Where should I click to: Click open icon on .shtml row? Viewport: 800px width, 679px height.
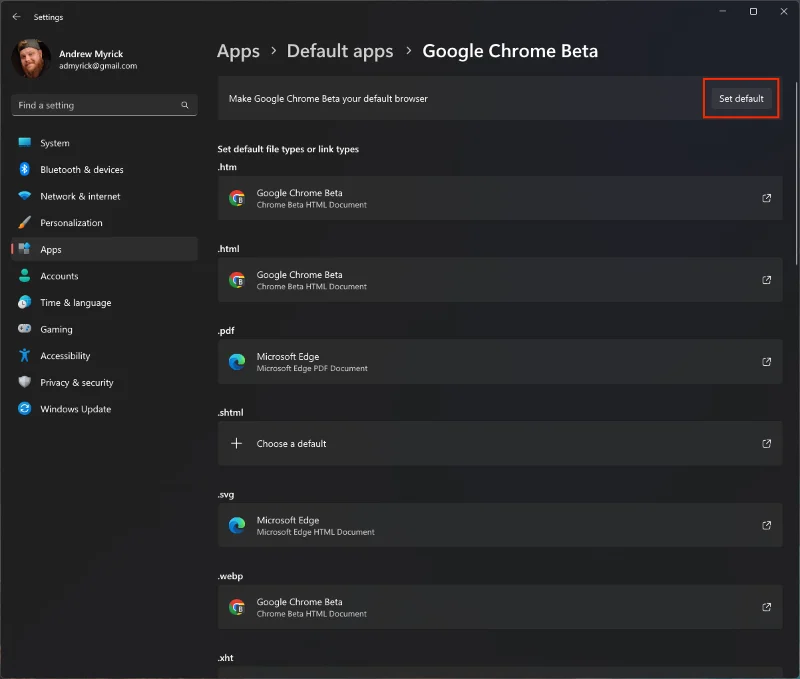point(766,443)
